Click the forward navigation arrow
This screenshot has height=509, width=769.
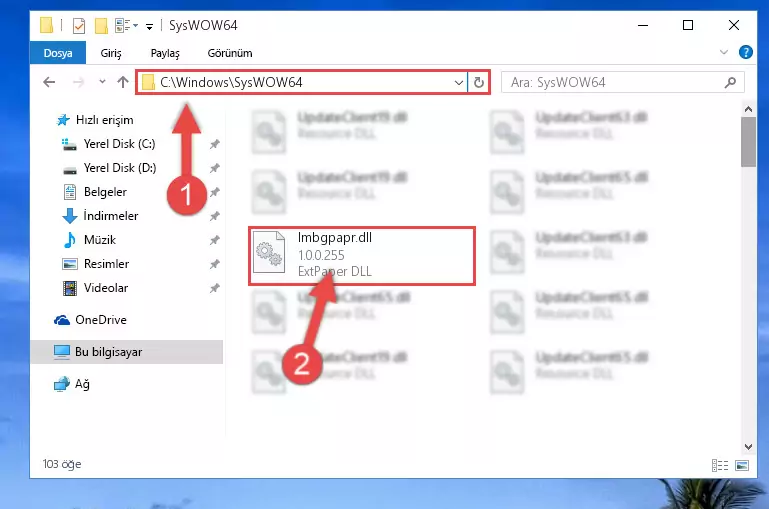coord(78,82)
